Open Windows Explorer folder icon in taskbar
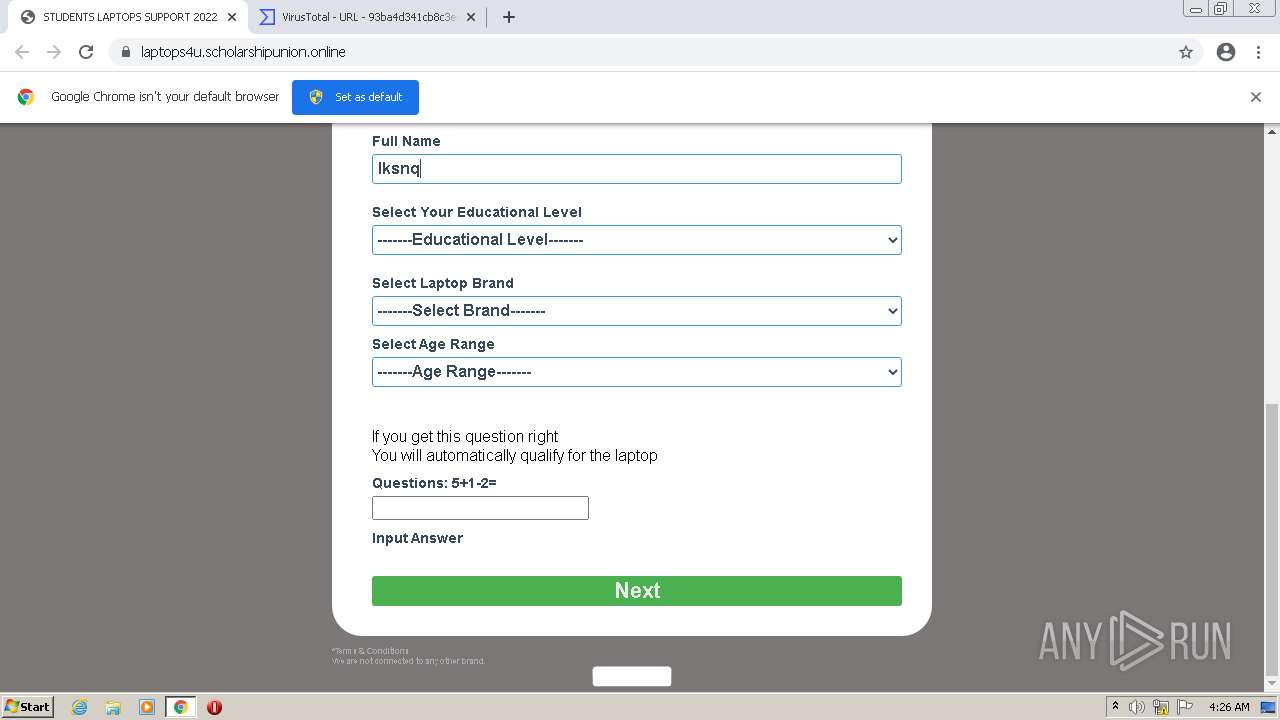The width and height of the screenshot is (1280, 720). pyautogui.click(x=113, y=707)
